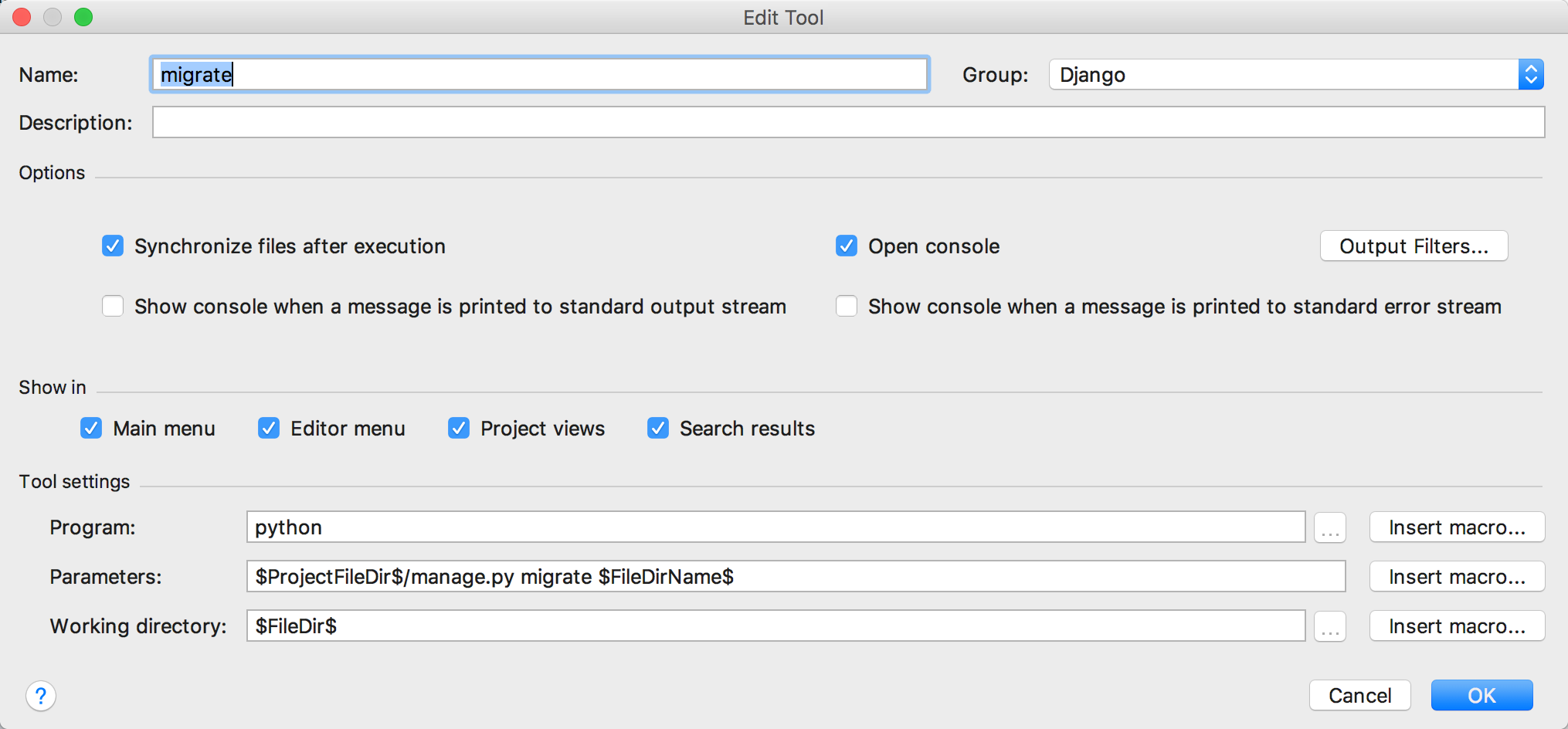Uncheck the Project views checkbox
Screen dimensions: 1568x729
point(459,428)
